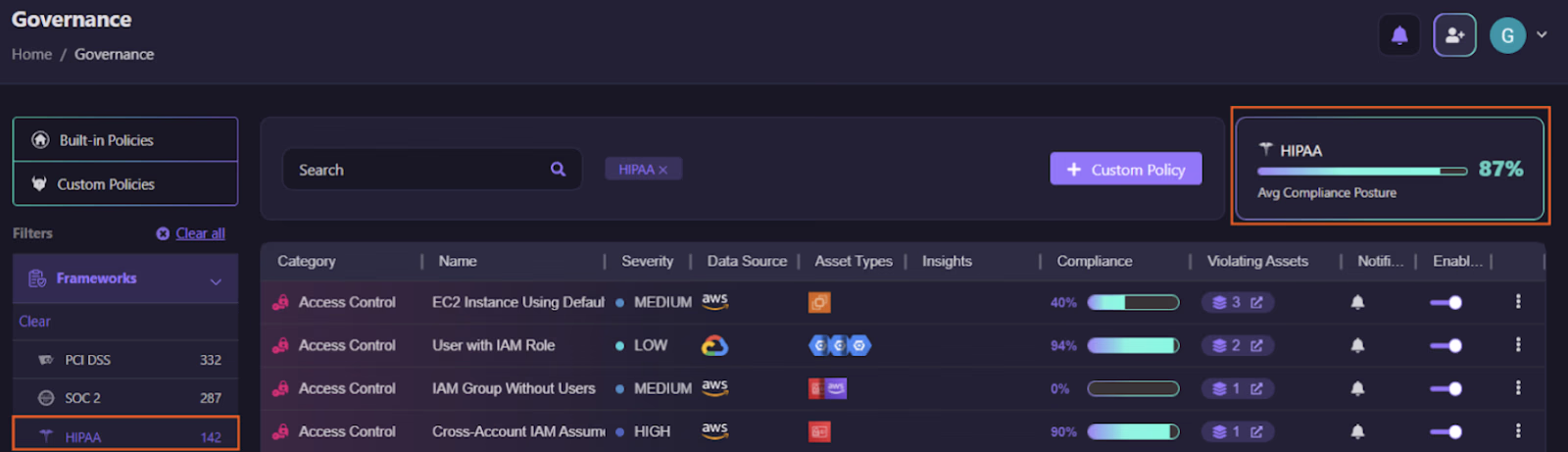Viewport: 1568px width, 452px height.
Task: Open more options for User with IAM Role
Action: 1518,344
